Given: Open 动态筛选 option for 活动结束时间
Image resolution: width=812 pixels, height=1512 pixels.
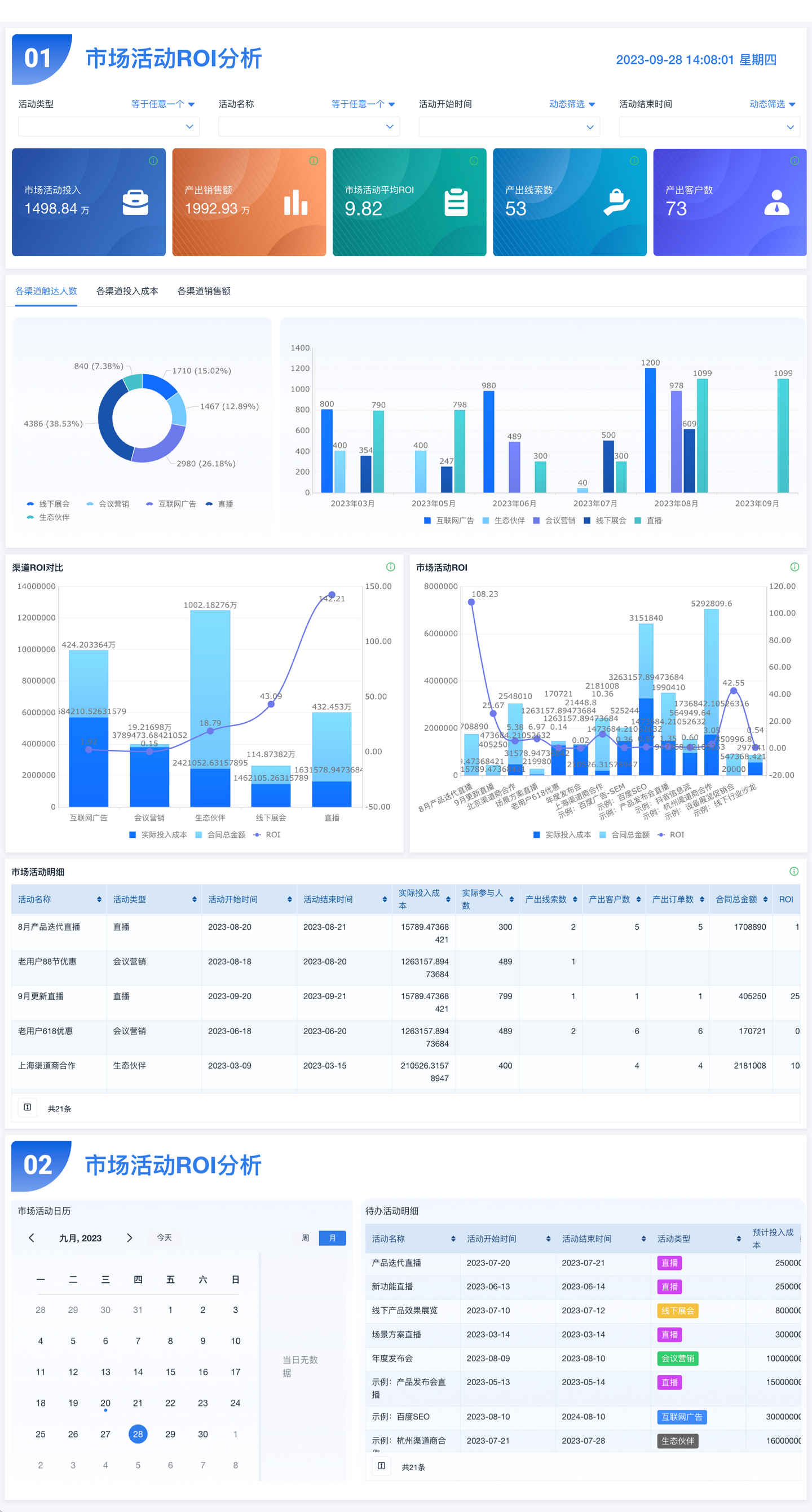Looking at the screenshot, I should (773, 104).
